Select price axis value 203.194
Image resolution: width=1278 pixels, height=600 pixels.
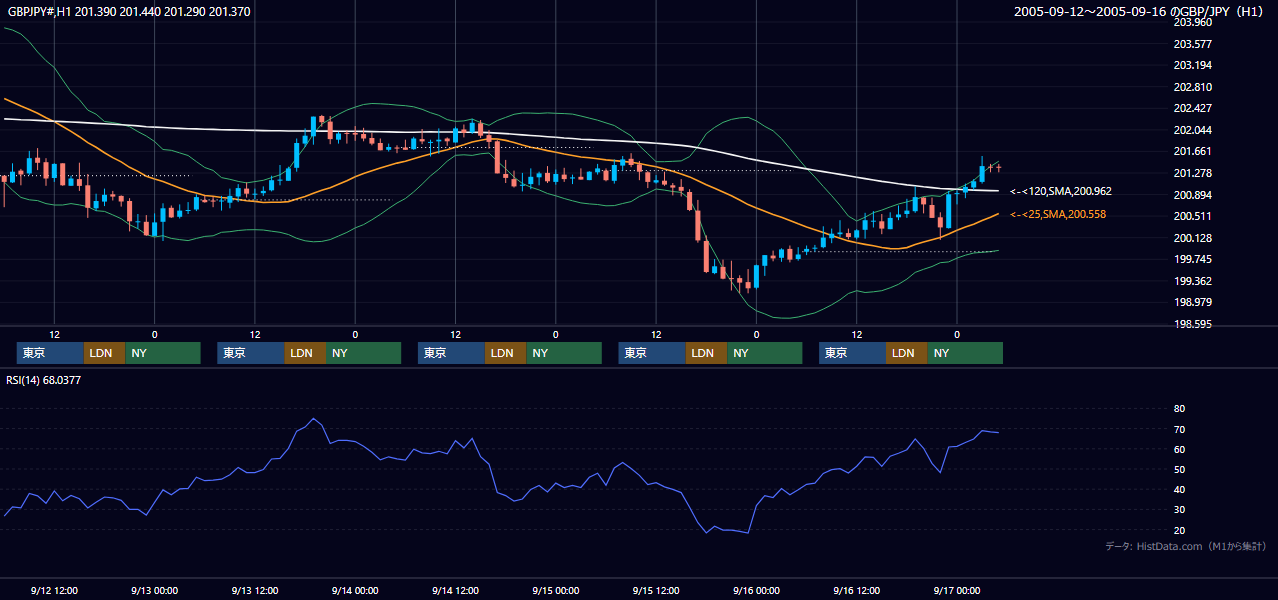point(1192,65)
